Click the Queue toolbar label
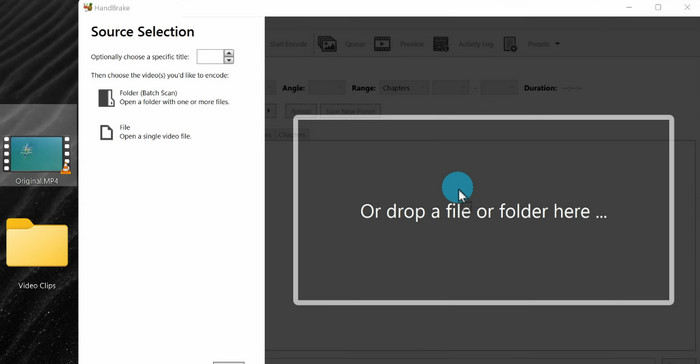The image size is (700, 364). [x=355, y=44]
